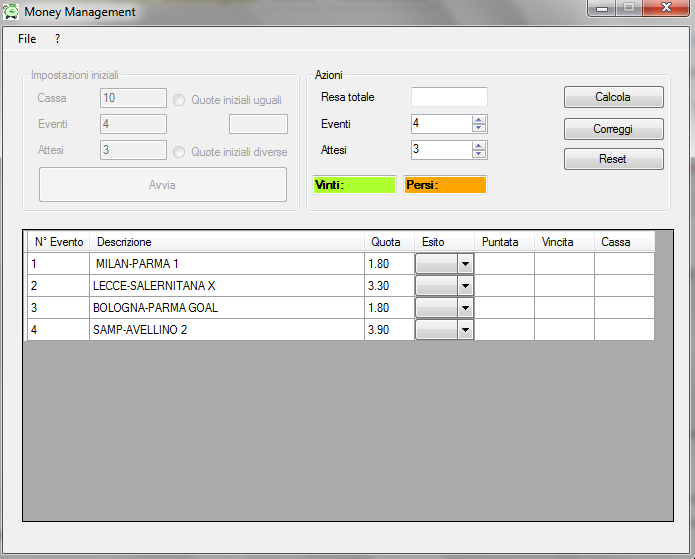695x559 pixels.
Task: Select the Puntata cell for MILAN-PARMA 1
Action: pyautogui.click(x=504, y=264)
